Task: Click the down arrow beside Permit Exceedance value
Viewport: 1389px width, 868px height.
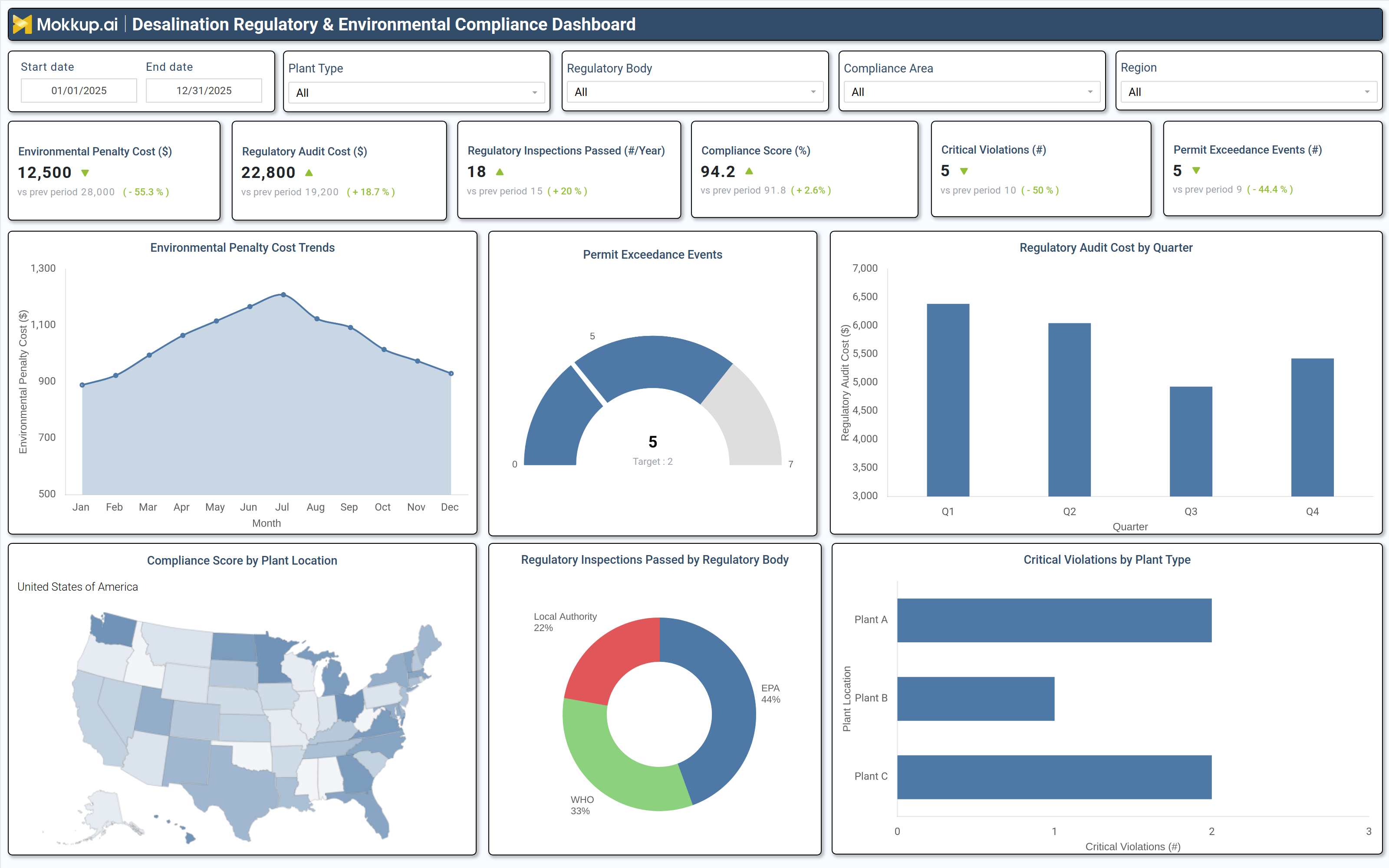Action: (1196, 171)
